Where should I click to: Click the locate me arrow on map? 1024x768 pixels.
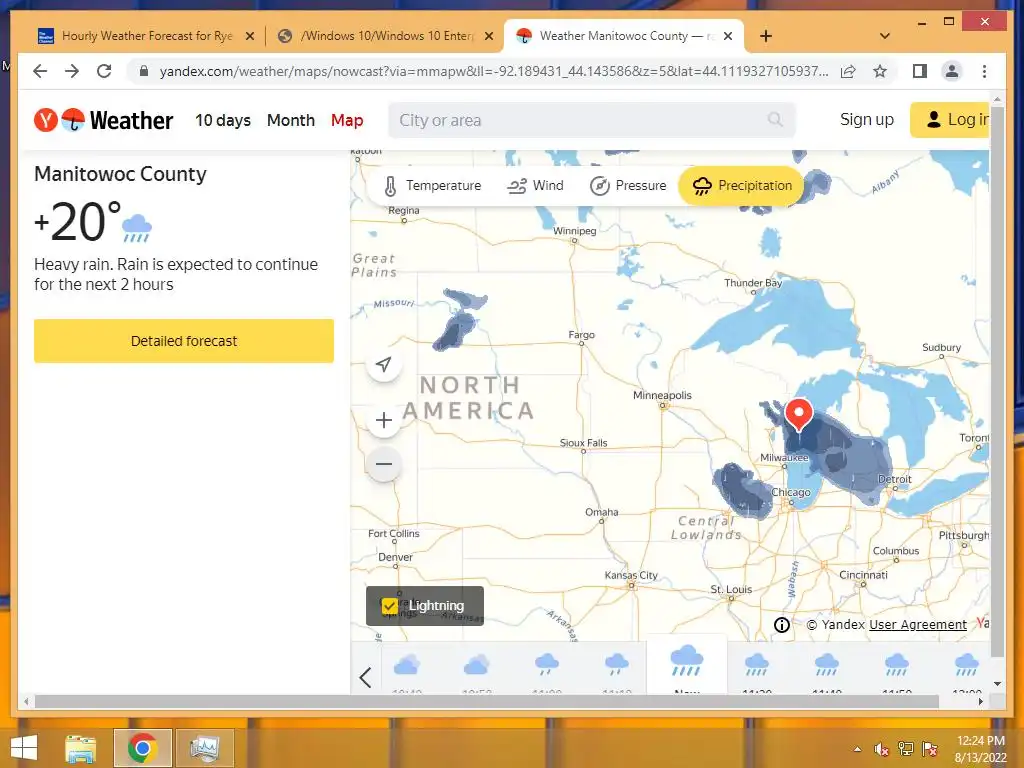click(x=384, y=364)
